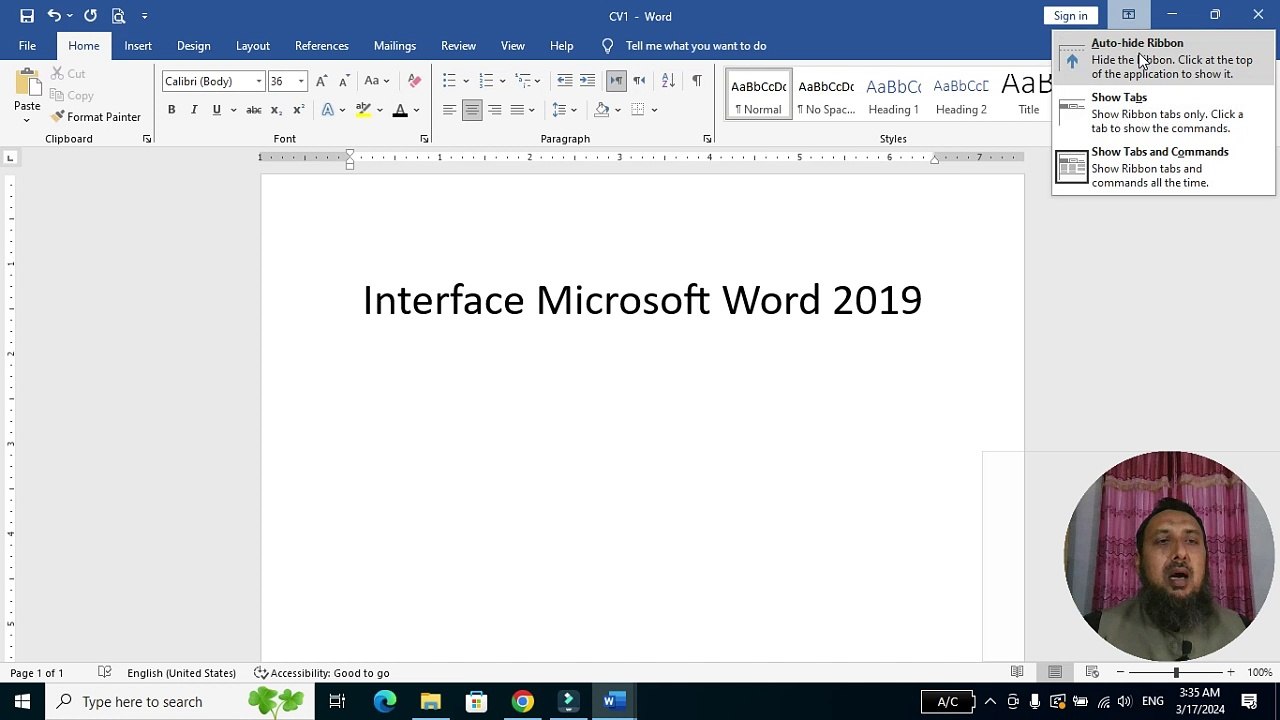Click the Sort A-Z icon
This screenshot has width=1280, height=720.
point(668,81)
